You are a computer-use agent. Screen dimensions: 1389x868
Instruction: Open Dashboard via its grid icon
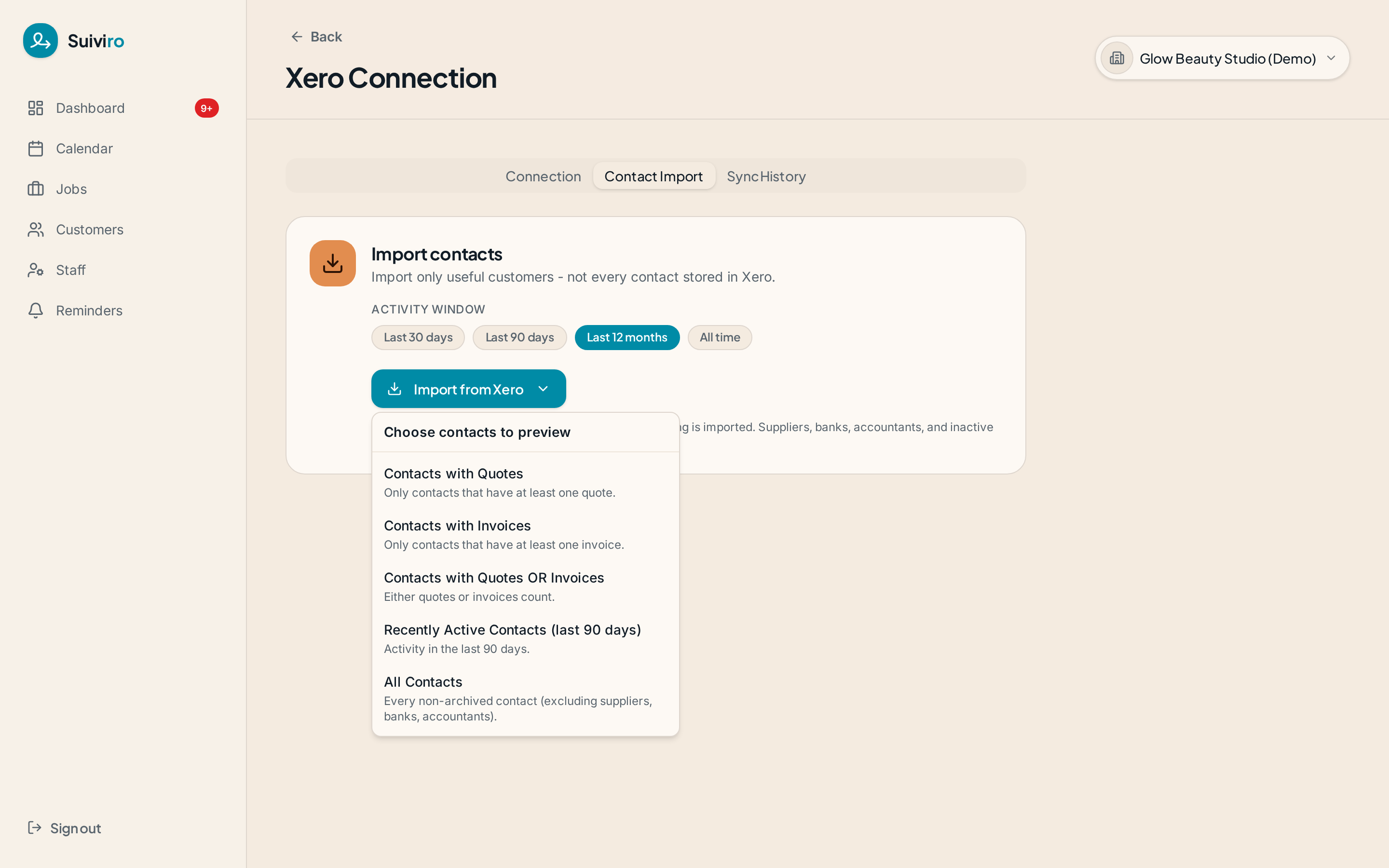(x=36, y=108)
